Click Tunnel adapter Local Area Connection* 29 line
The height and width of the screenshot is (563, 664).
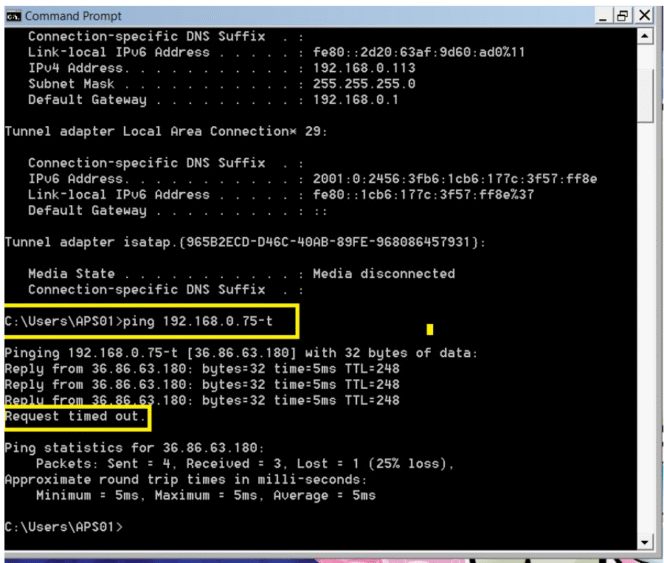(x=166, y=131)
